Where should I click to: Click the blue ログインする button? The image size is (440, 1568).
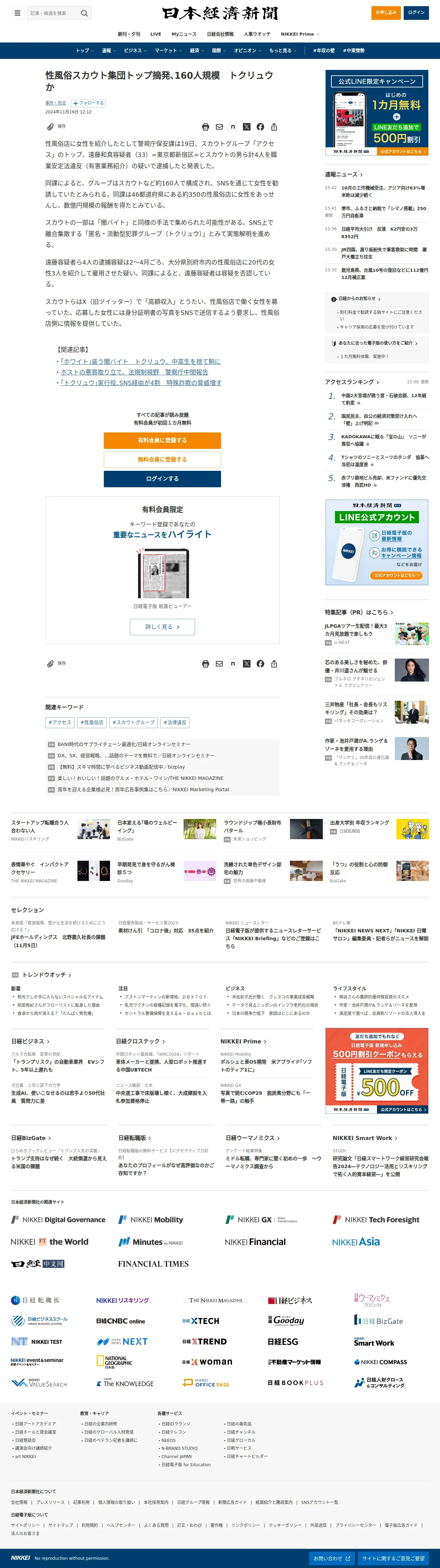tap(162, 479)
